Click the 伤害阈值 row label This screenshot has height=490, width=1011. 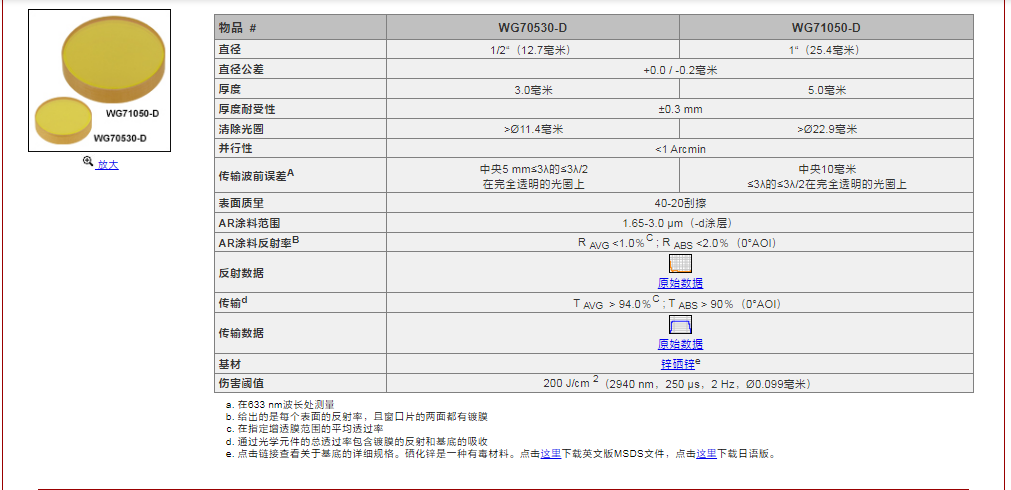click(241, 383)
